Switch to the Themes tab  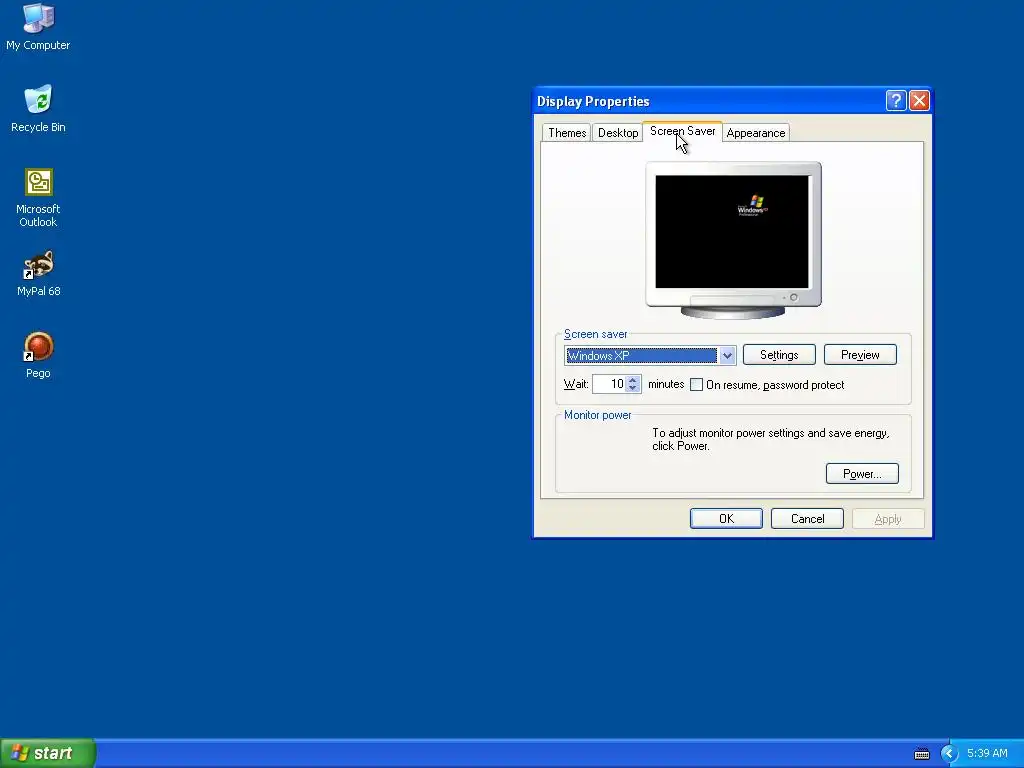567,133
